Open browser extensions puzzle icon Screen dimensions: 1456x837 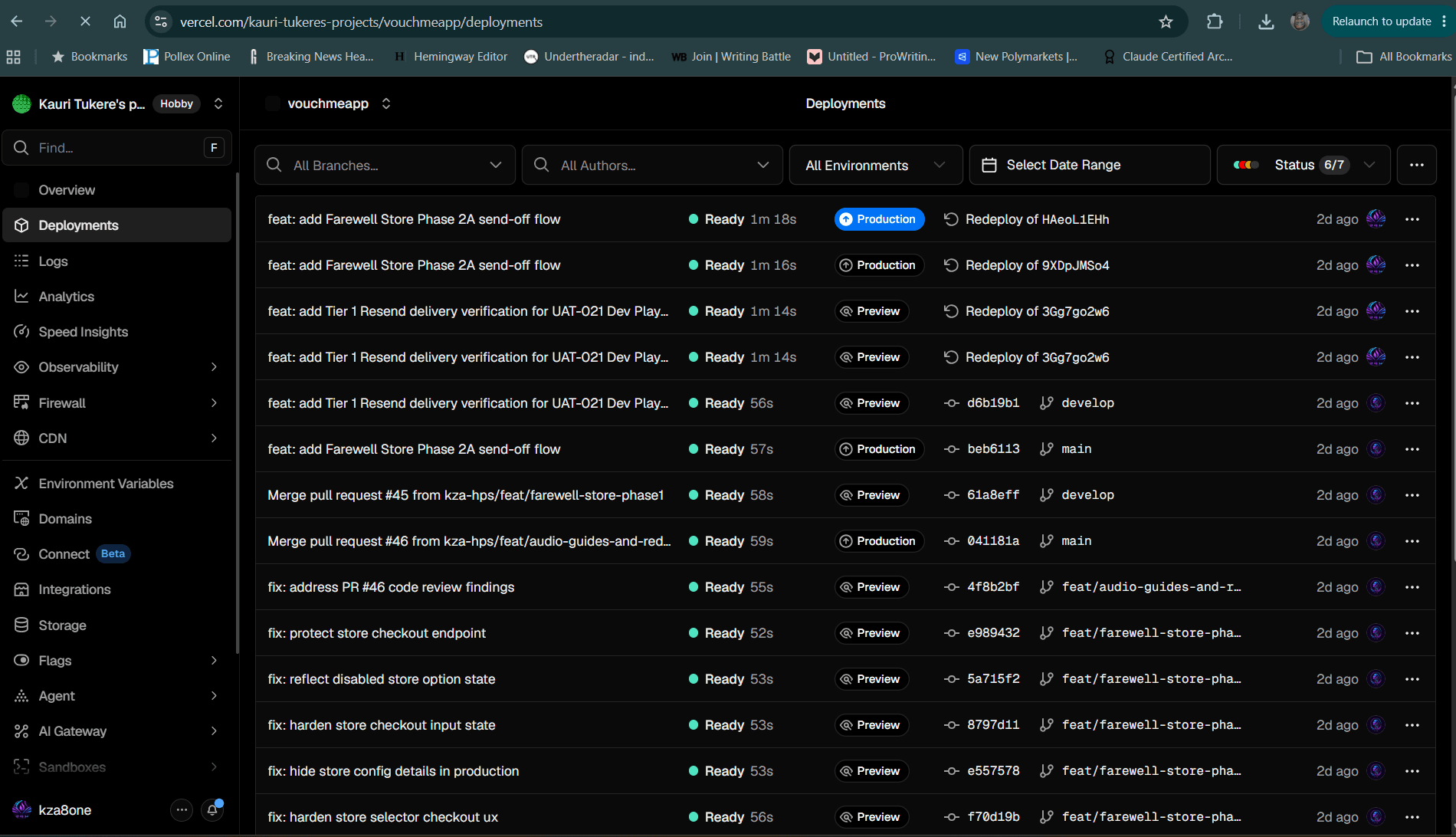[1215, 21]
